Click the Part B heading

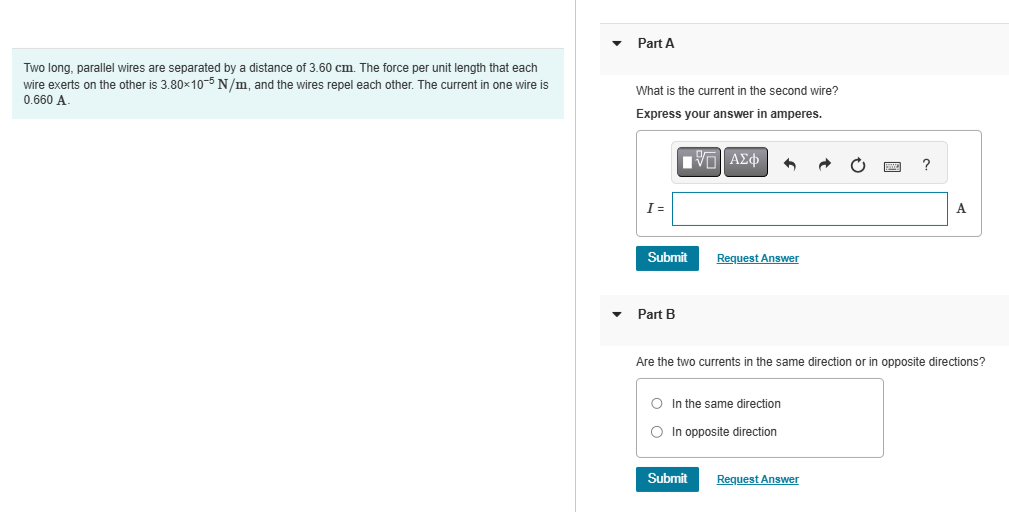click(x=656, y=315)
